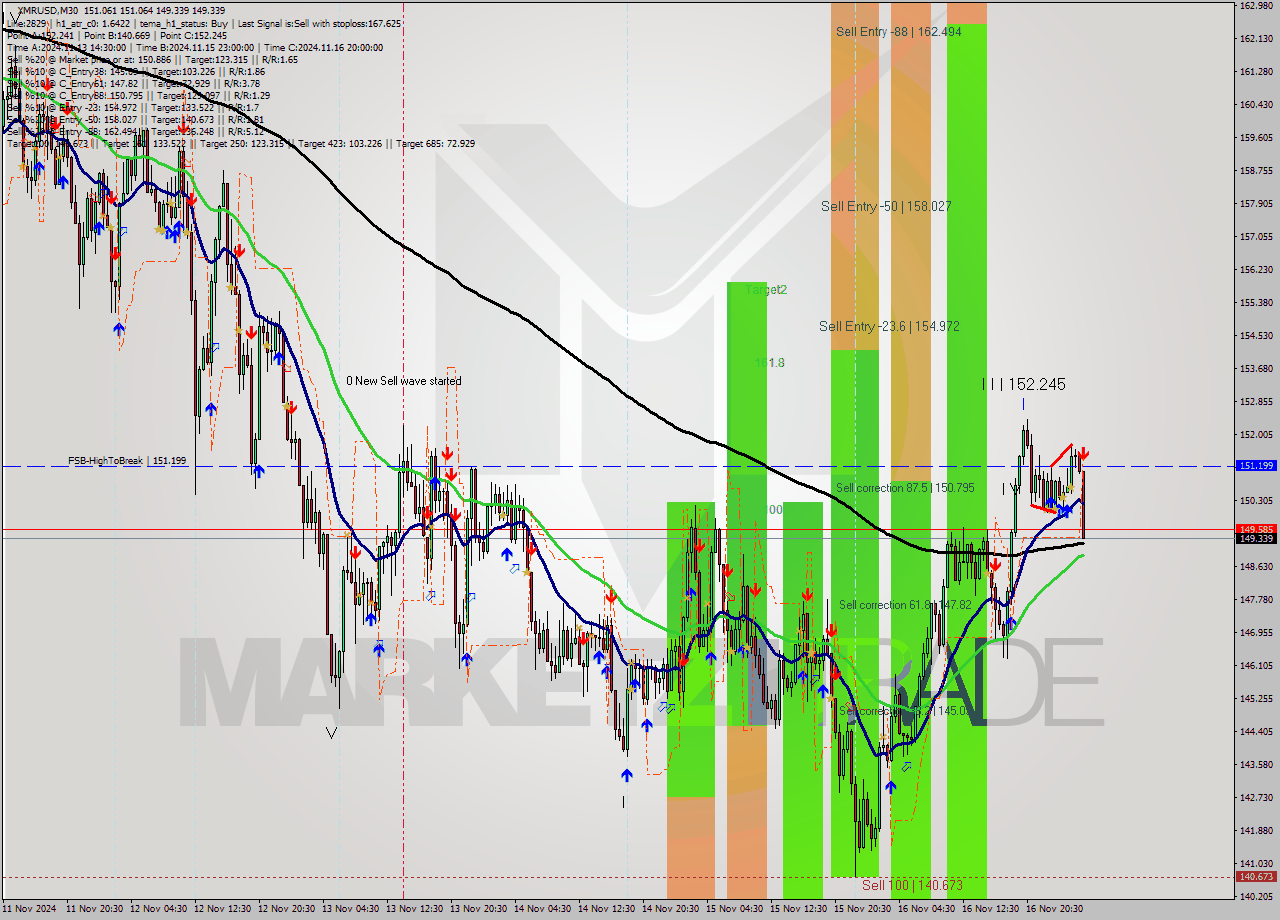Click the 161.8 level label in the green zone

coord(769,363)
